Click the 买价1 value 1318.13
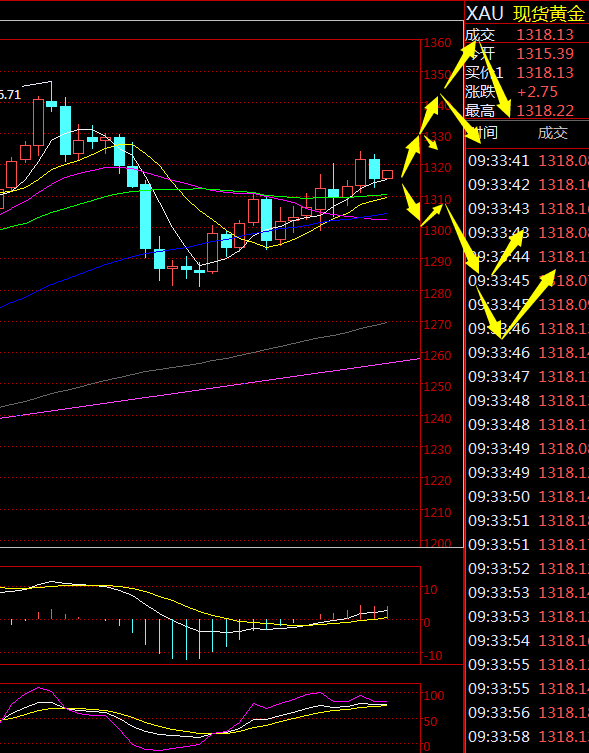The height and width of the screenshot is (753, 589). (545, 73)
